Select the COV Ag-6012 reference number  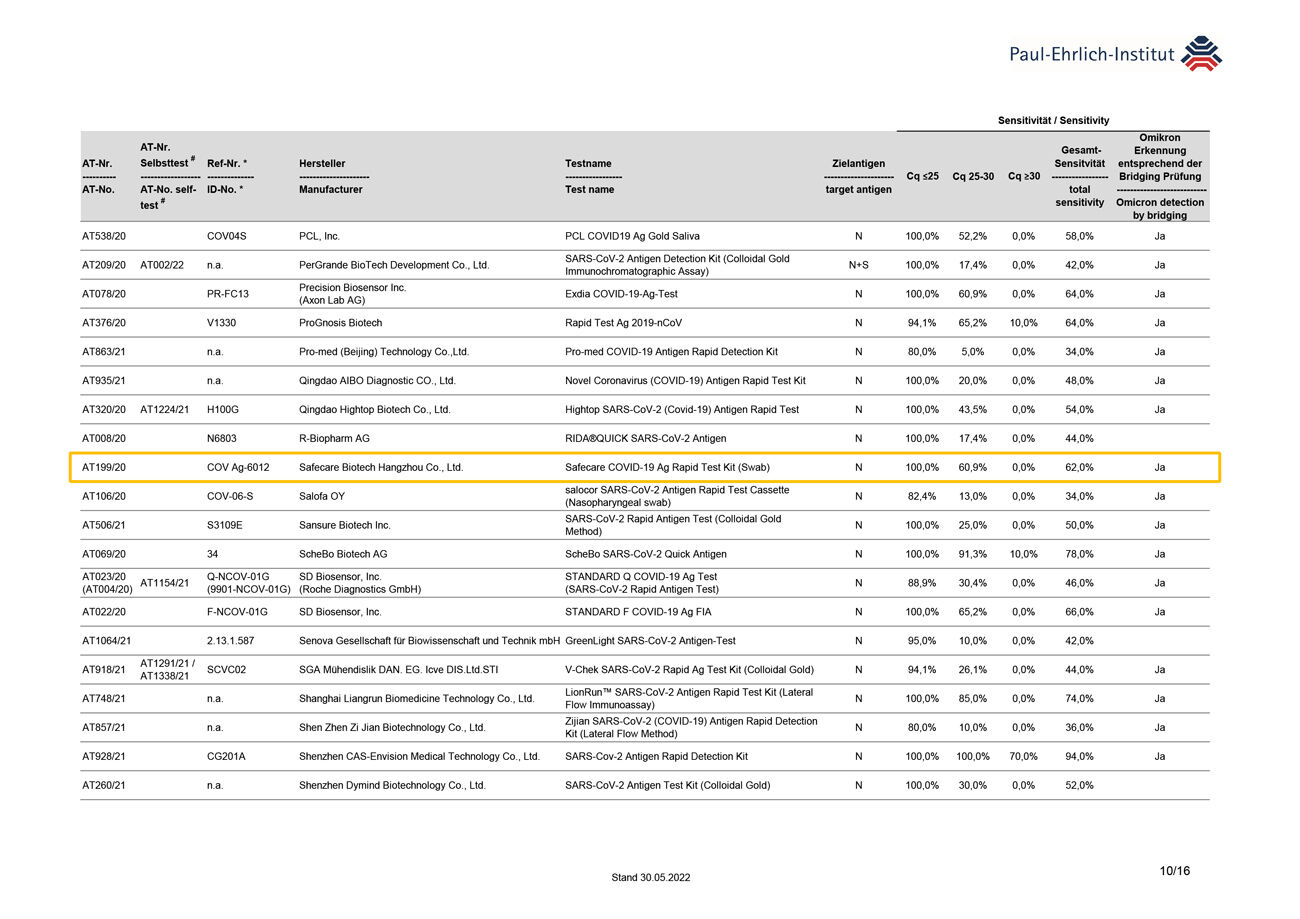pos(238,467)
